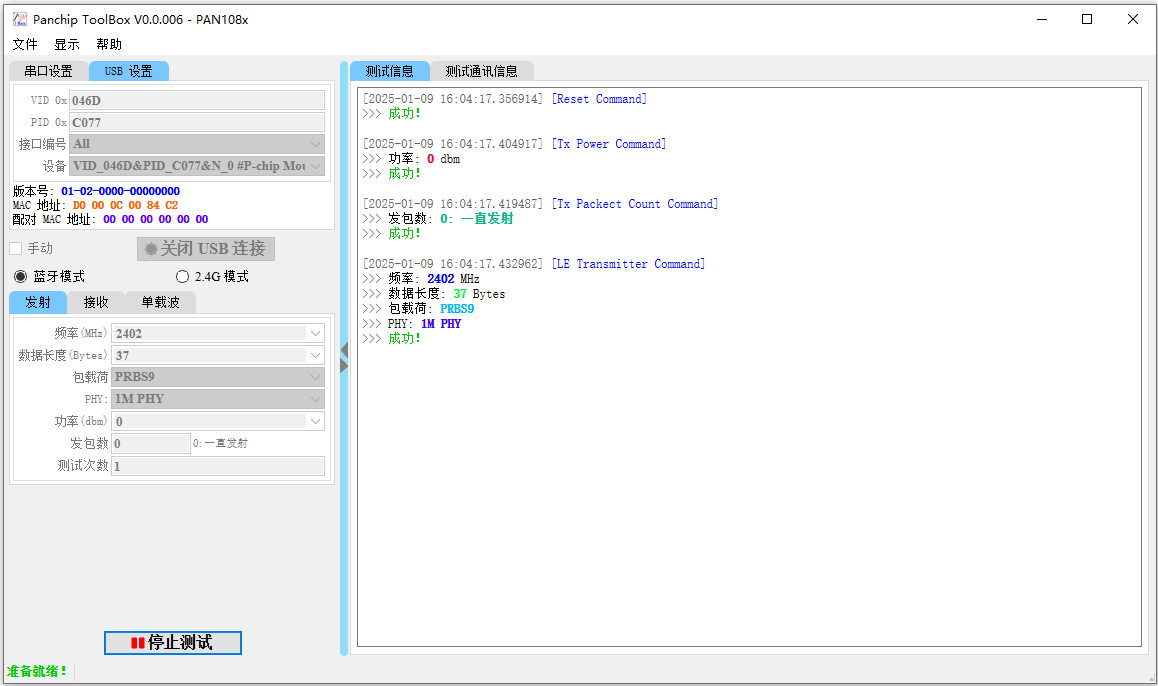This screenshot has width=1158, height=686.
Task: Open the 设备 device dropdown
Action: click(x=196, y=166)
